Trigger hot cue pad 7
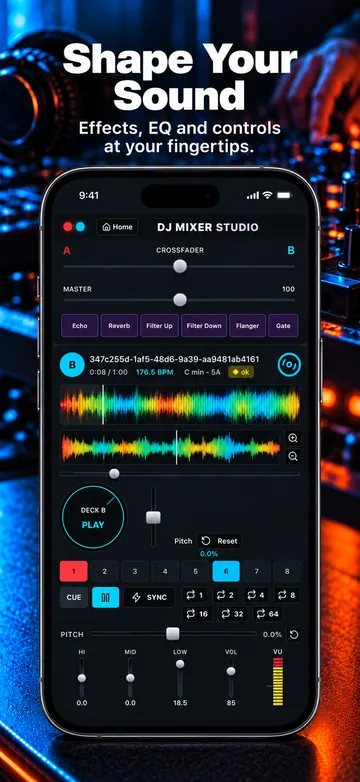The height and width of the screenshot is (782, 360). (x=256, y=571)
